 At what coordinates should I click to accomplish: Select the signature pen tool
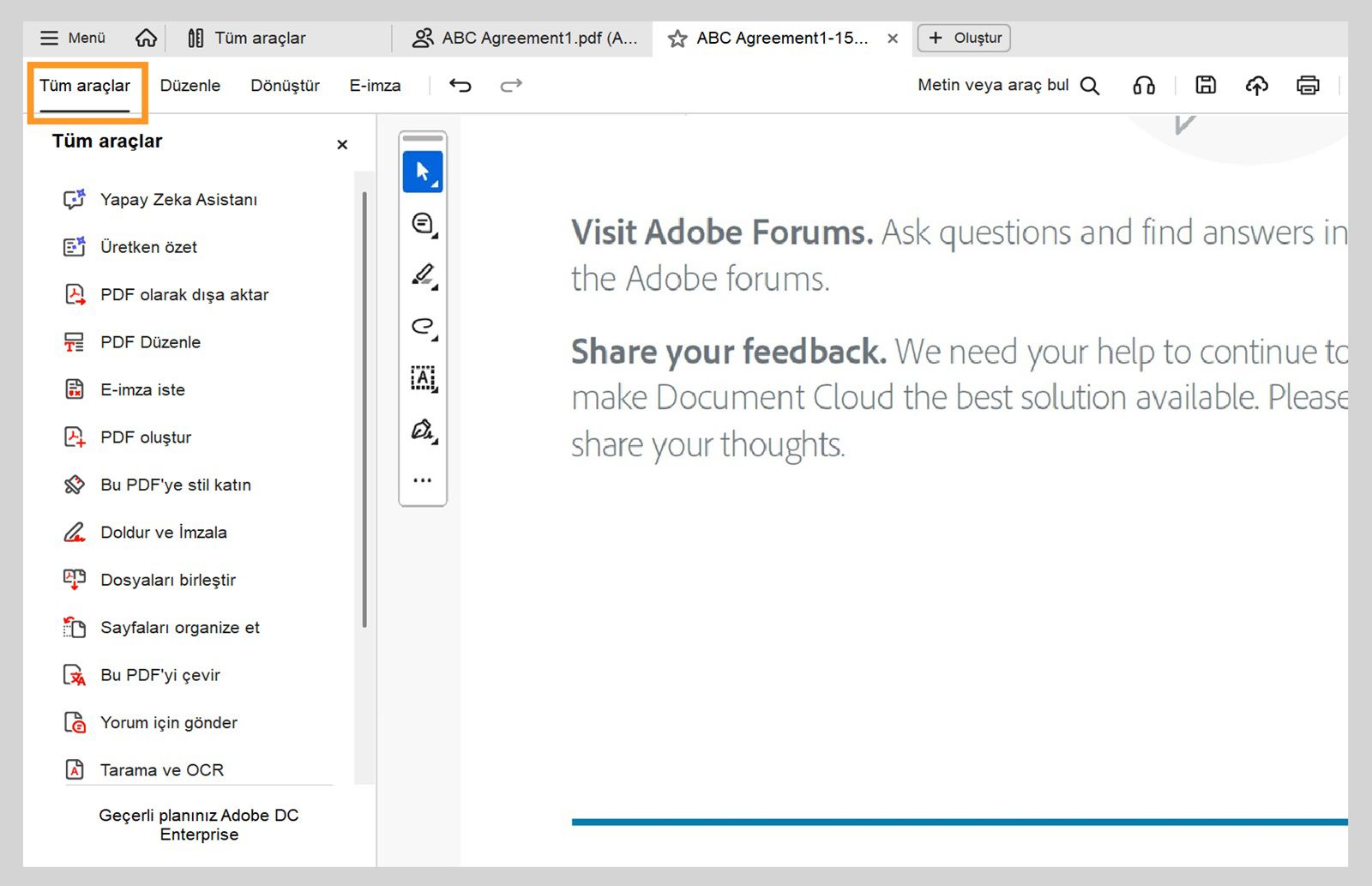[x=423, y=430]
